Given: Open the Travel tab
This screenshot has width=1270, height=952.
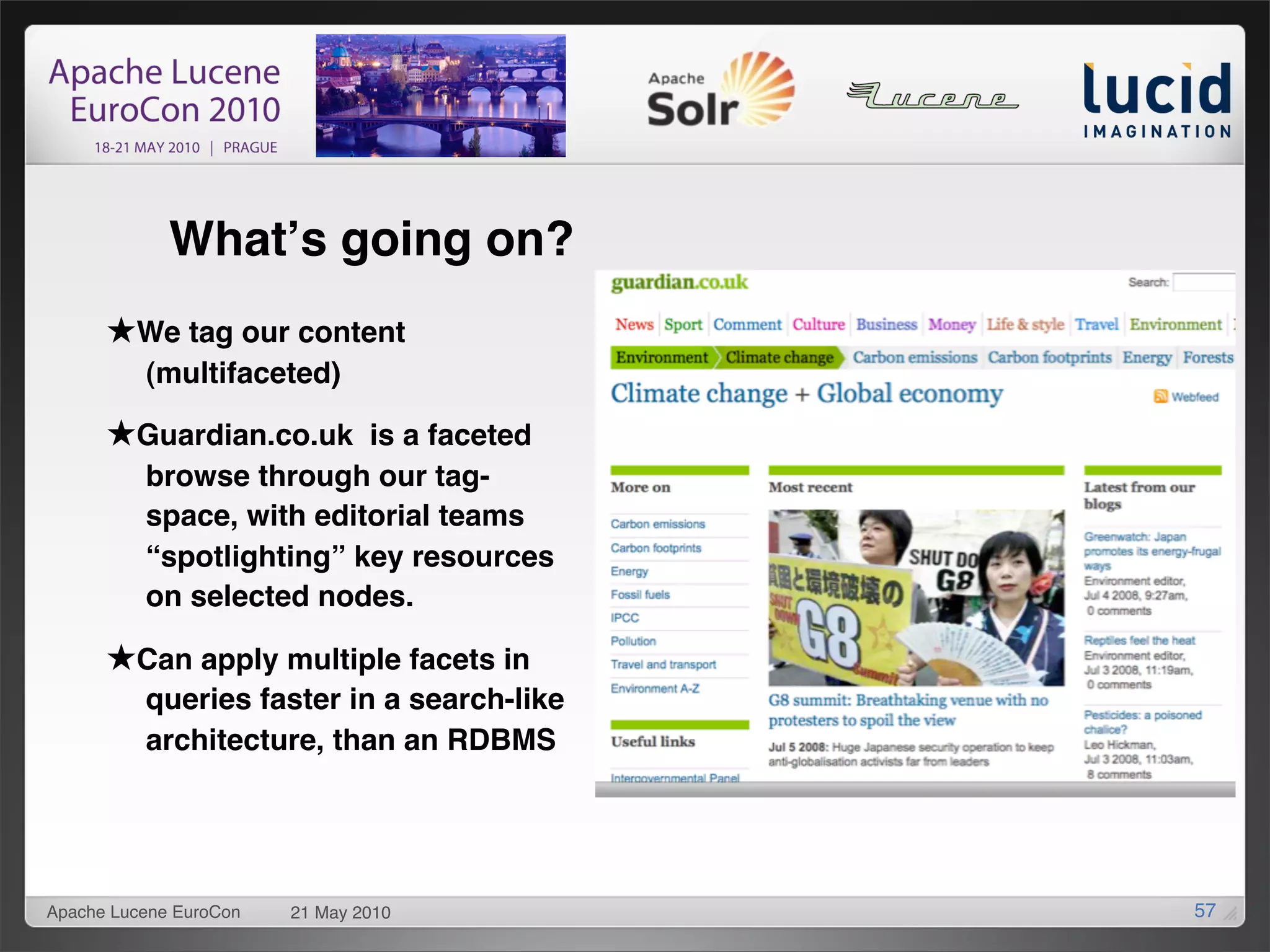Looking at the screenshot, I should click(x=1096, y=324).
